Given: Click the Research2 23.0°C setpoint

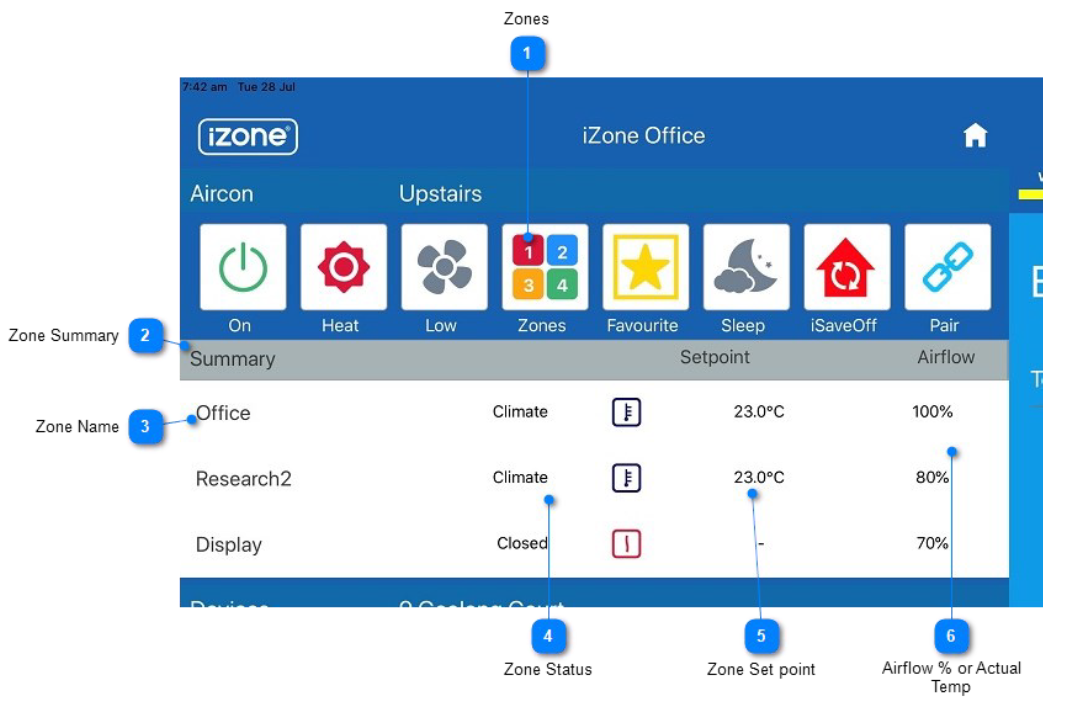Looking at the screenshot, I should [x=759, y=478].
